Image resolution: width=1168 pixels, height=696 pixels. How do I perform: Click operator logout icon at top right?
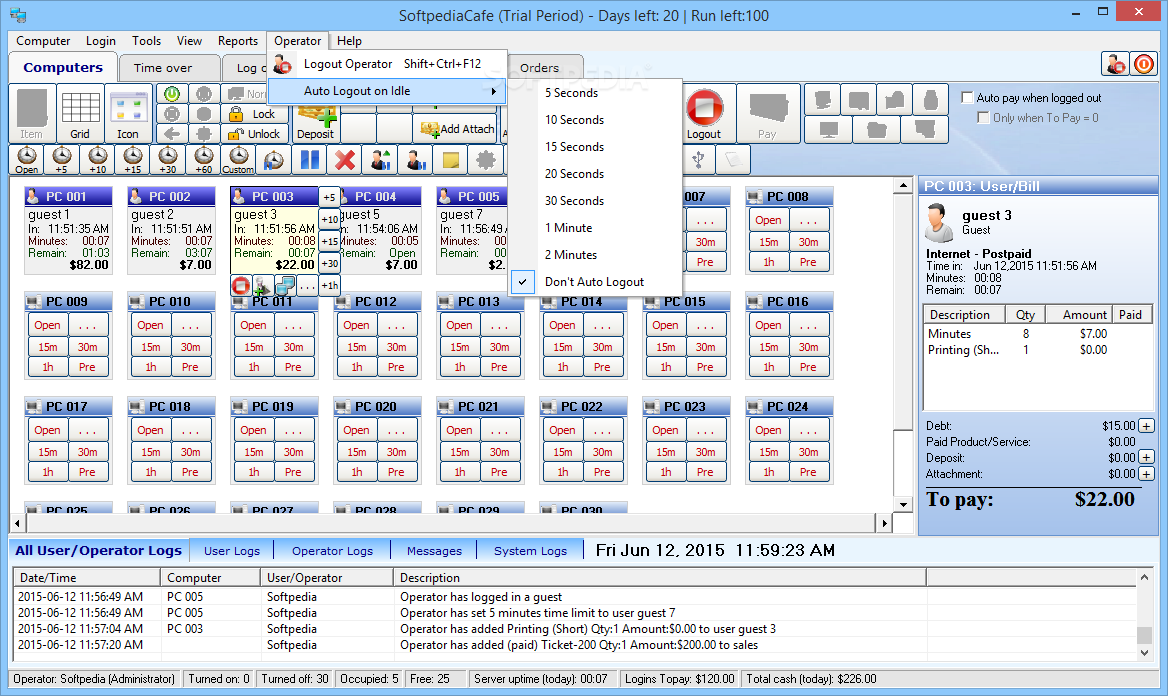click(x=1115, y=64)
